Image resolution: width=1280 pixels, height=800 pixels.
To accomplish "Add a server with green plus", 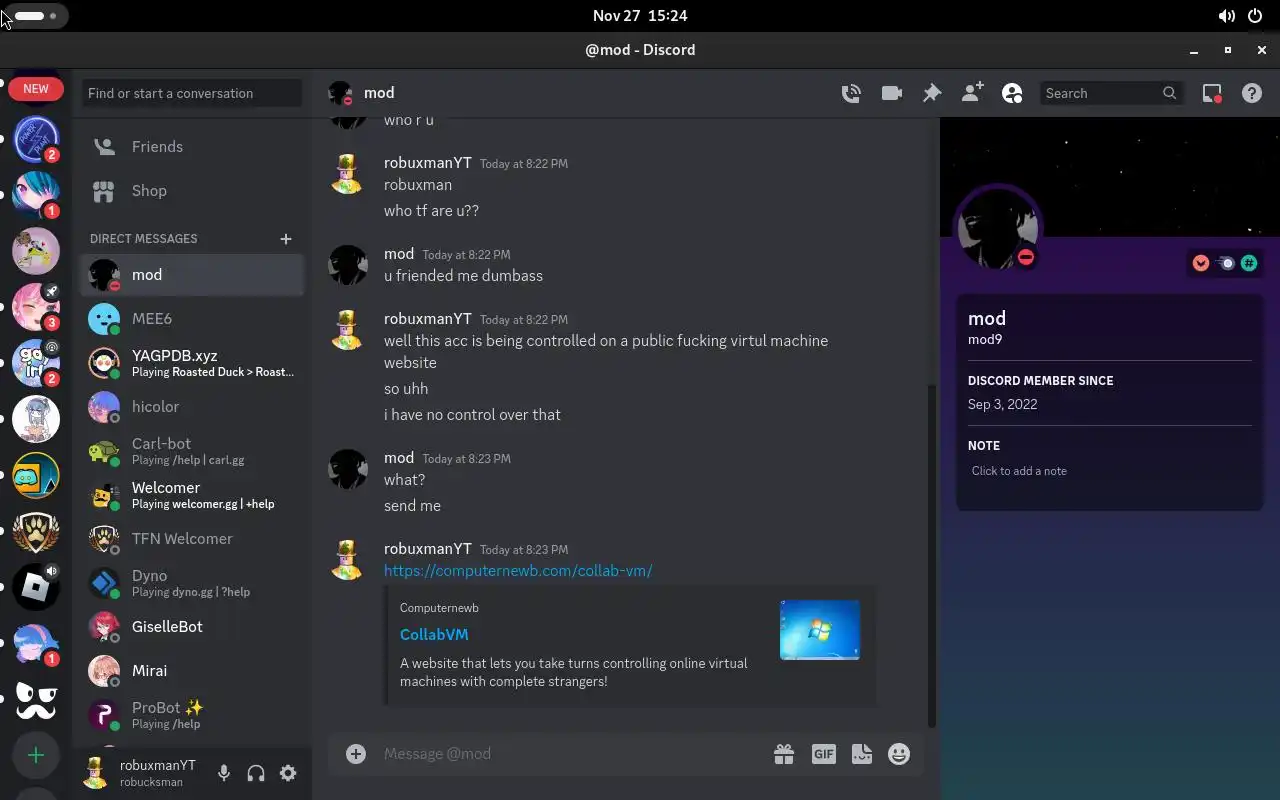I will click(x=36, y=755).
